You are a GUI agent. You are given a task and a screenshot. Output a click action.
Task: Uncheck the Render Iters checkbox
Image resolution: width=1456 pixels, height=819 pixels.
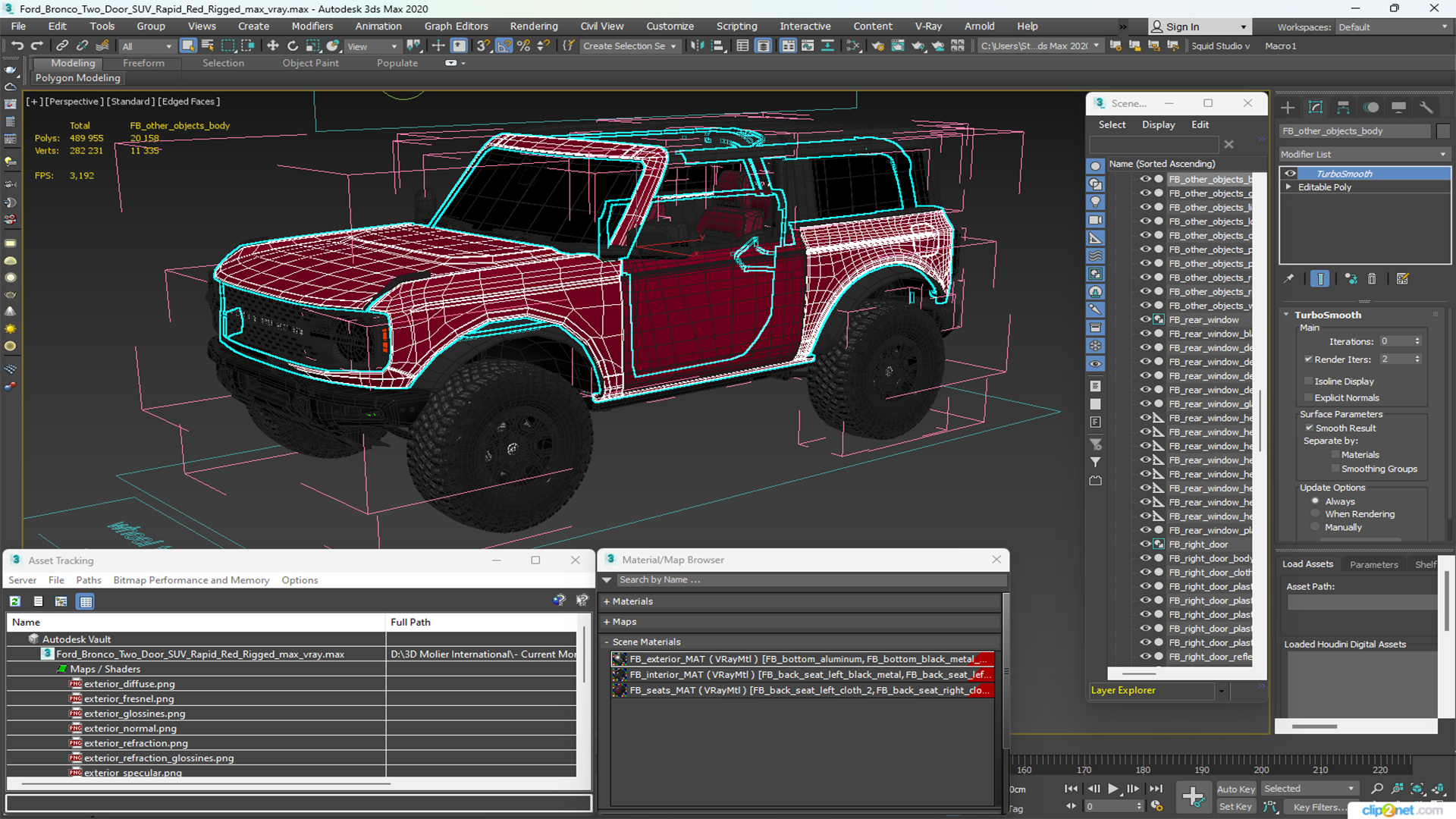[x=1308, y=359]
